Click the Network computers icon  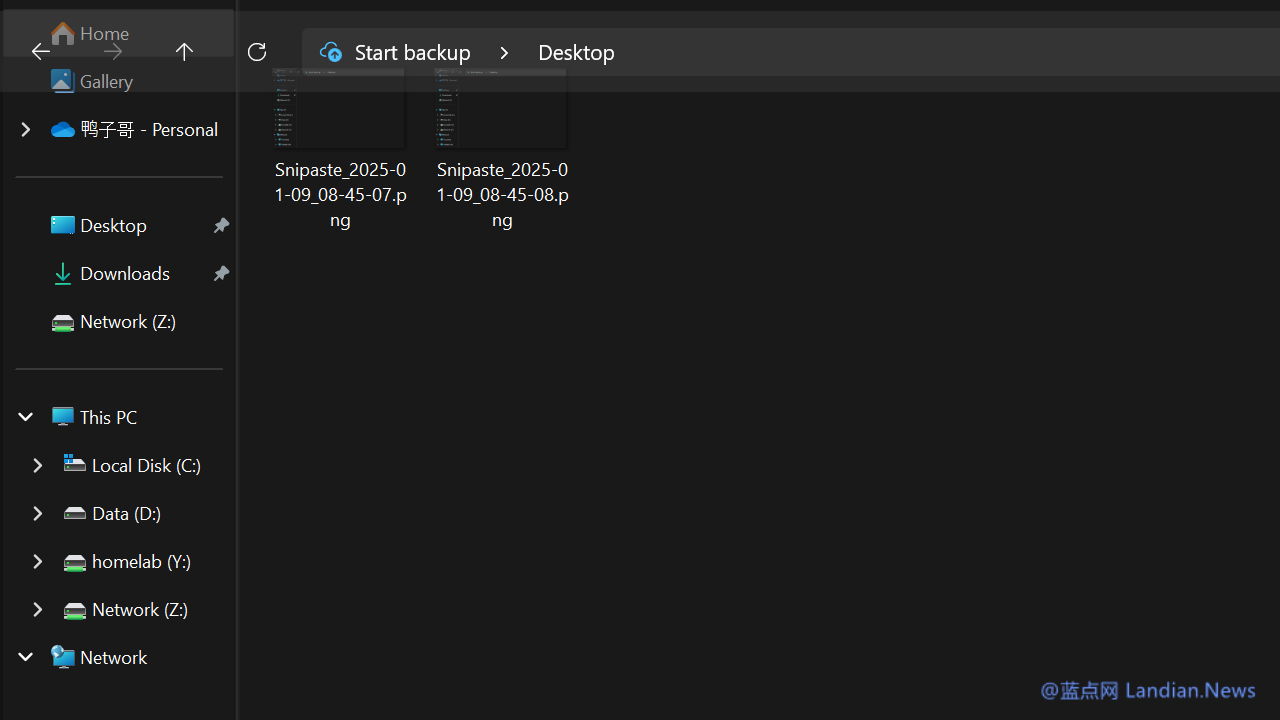tap(63, 657)
